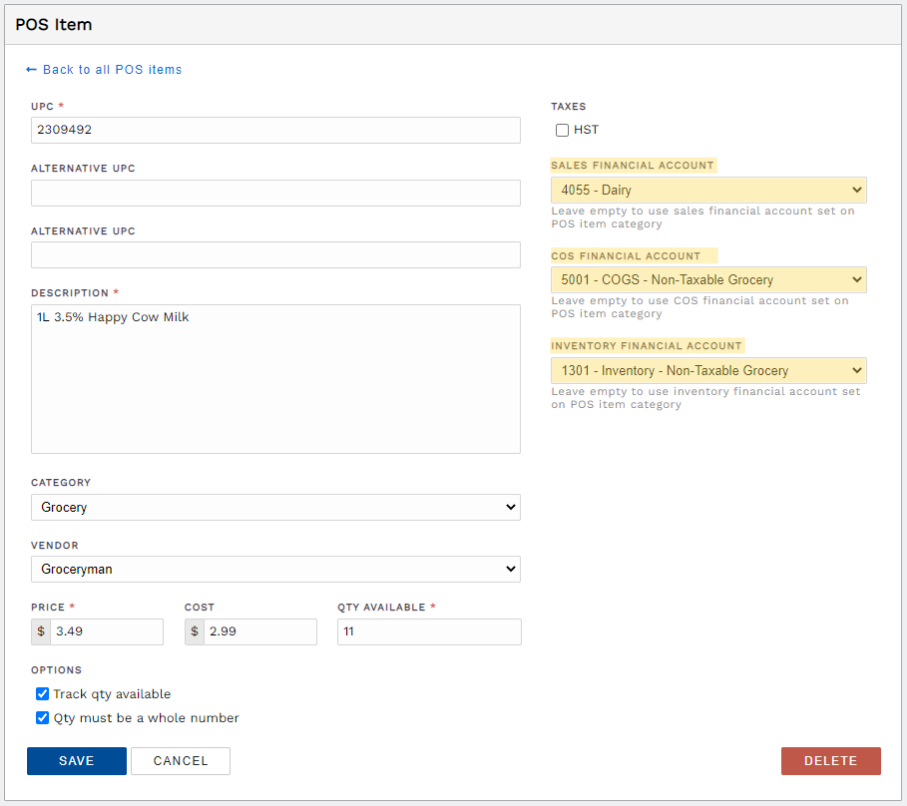Uncheck Qty must be a whole number
This screenshot has width=907, height=806.
pos(42,717)
